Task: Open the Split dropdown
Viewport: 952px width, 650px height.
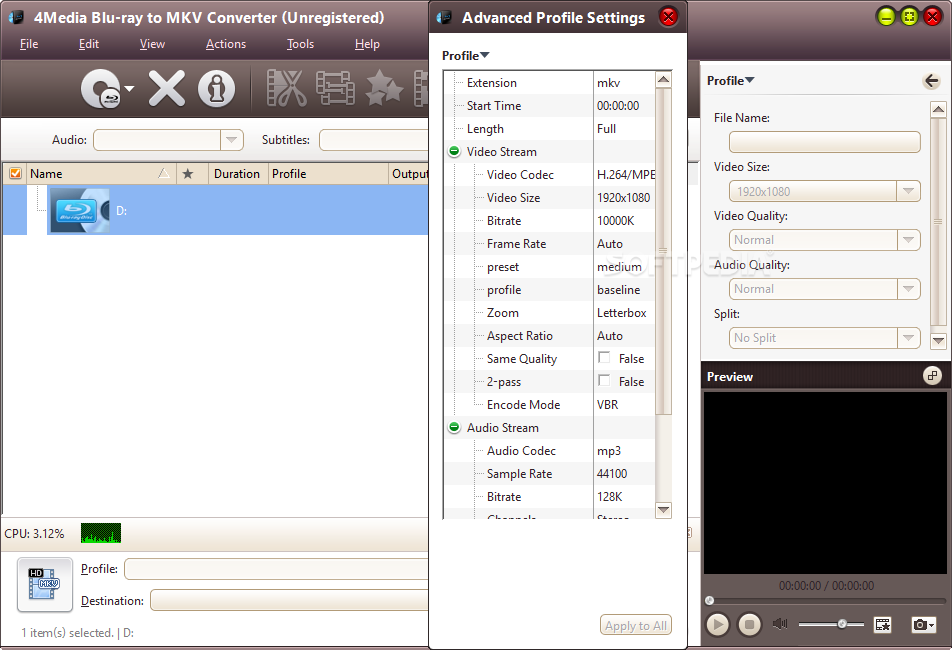Action: point(908,337)
